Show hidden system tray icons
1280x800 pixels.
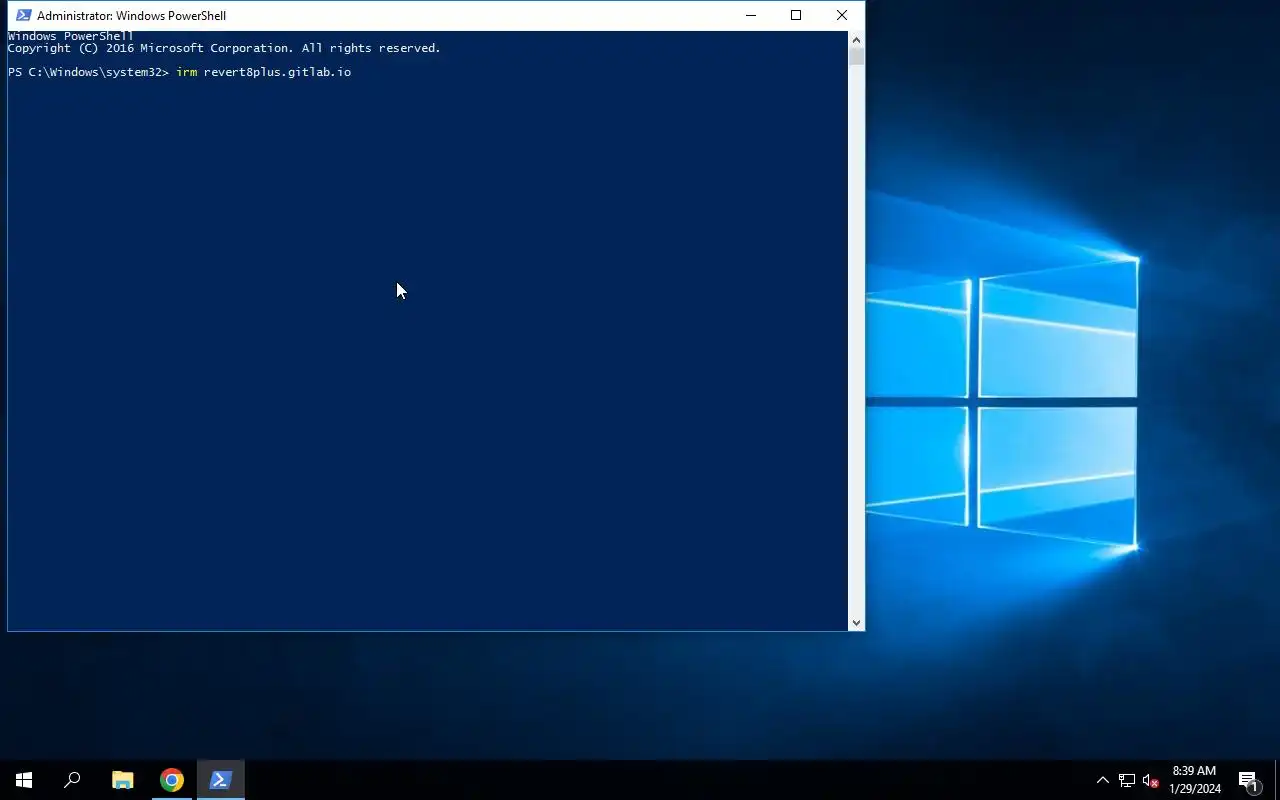click(x=1102, y=780)
